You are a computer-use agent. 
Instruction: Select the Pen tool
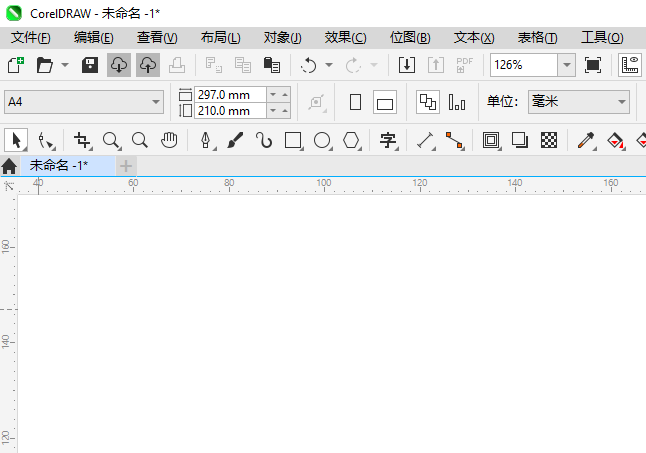click(x=206, y=140)
